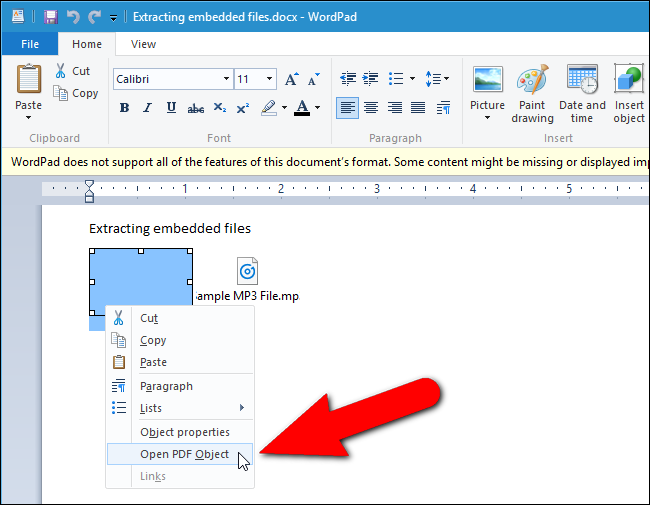Click the text highlight color pen
The image size is (650, 505).
(x=269, y=108)
